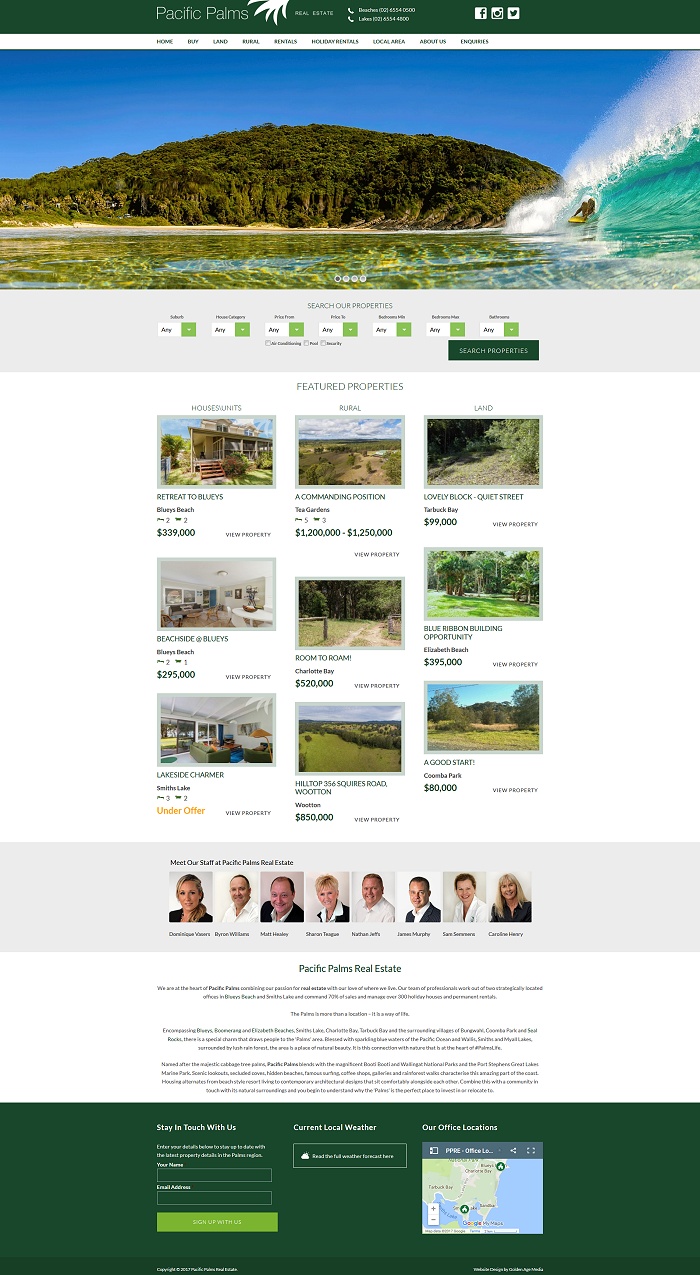Open the Twitter icon in header

point(513,13)
